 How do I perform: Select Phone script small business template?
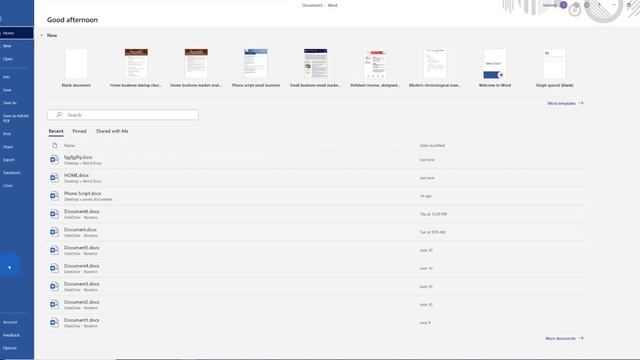point(256,68)
